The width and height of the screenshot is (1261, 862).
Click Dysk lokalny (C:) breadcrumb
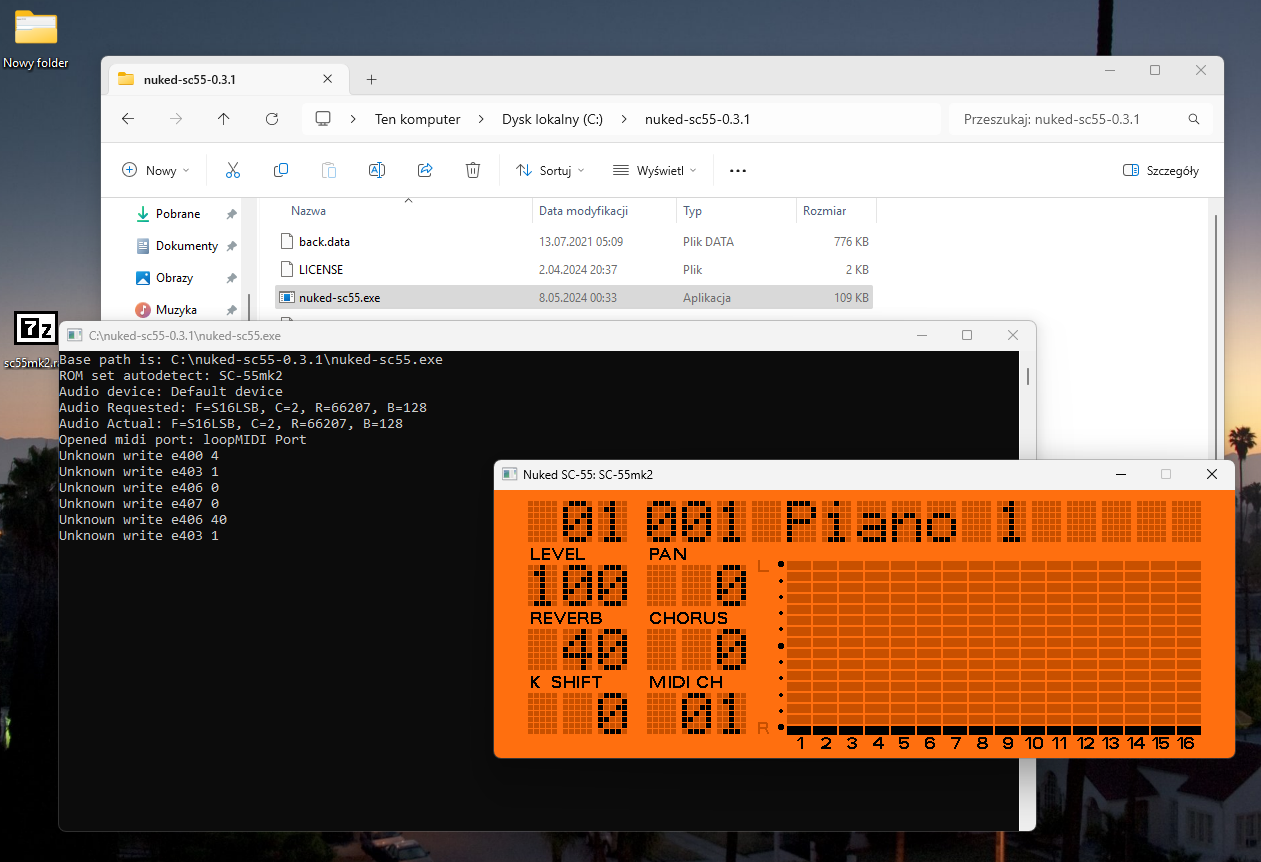(552, 119)
